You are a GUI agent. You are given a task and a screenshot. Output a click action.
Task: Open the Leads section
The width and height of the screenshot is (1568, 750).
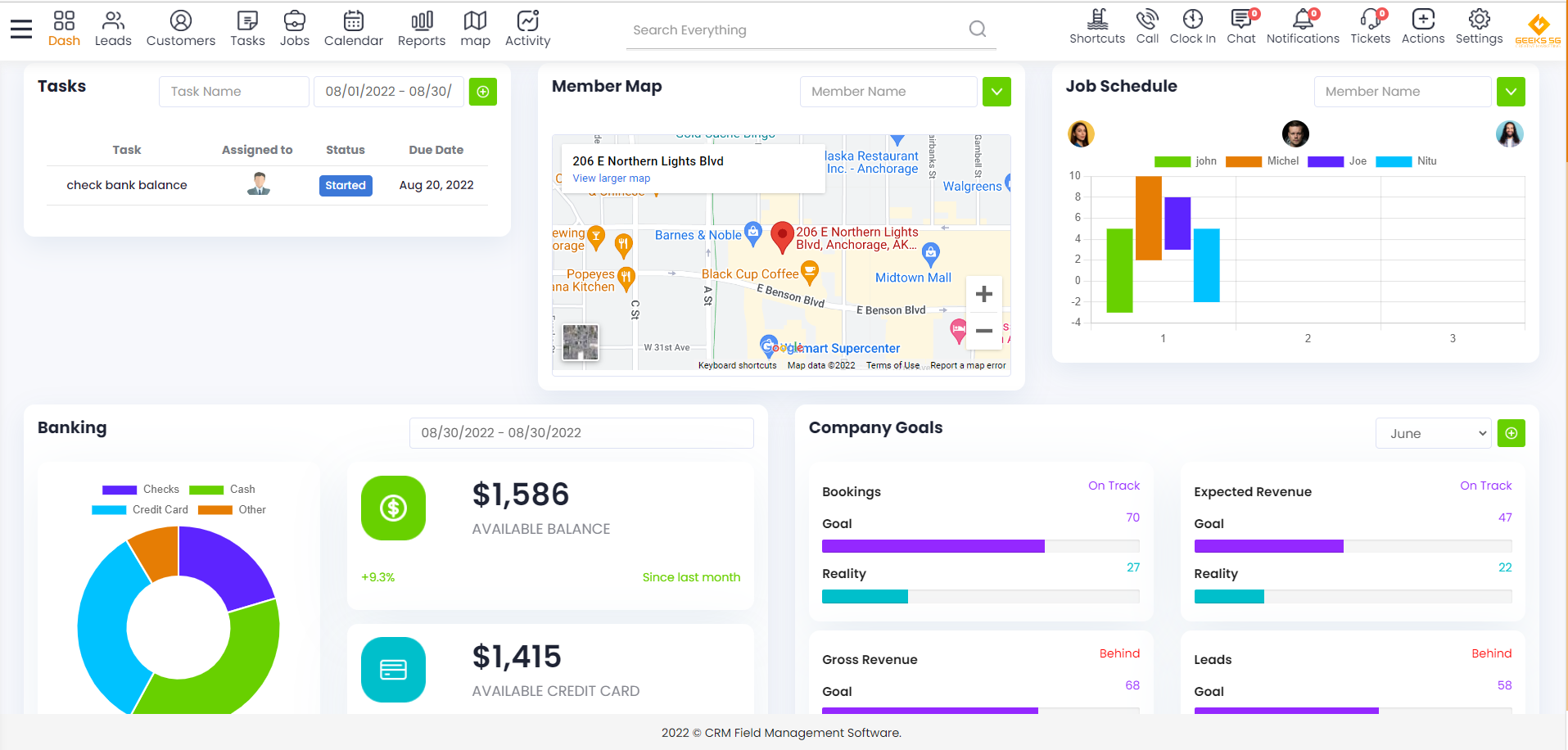[113, 29]
